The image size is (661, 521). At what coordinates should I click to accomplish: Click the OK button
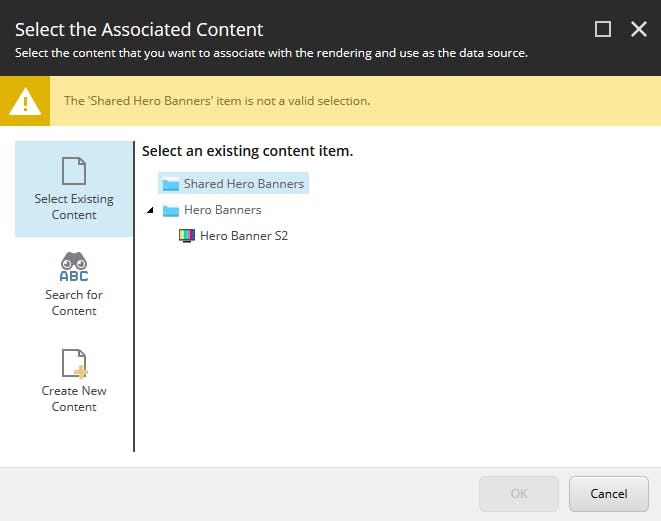pos(519,494)
